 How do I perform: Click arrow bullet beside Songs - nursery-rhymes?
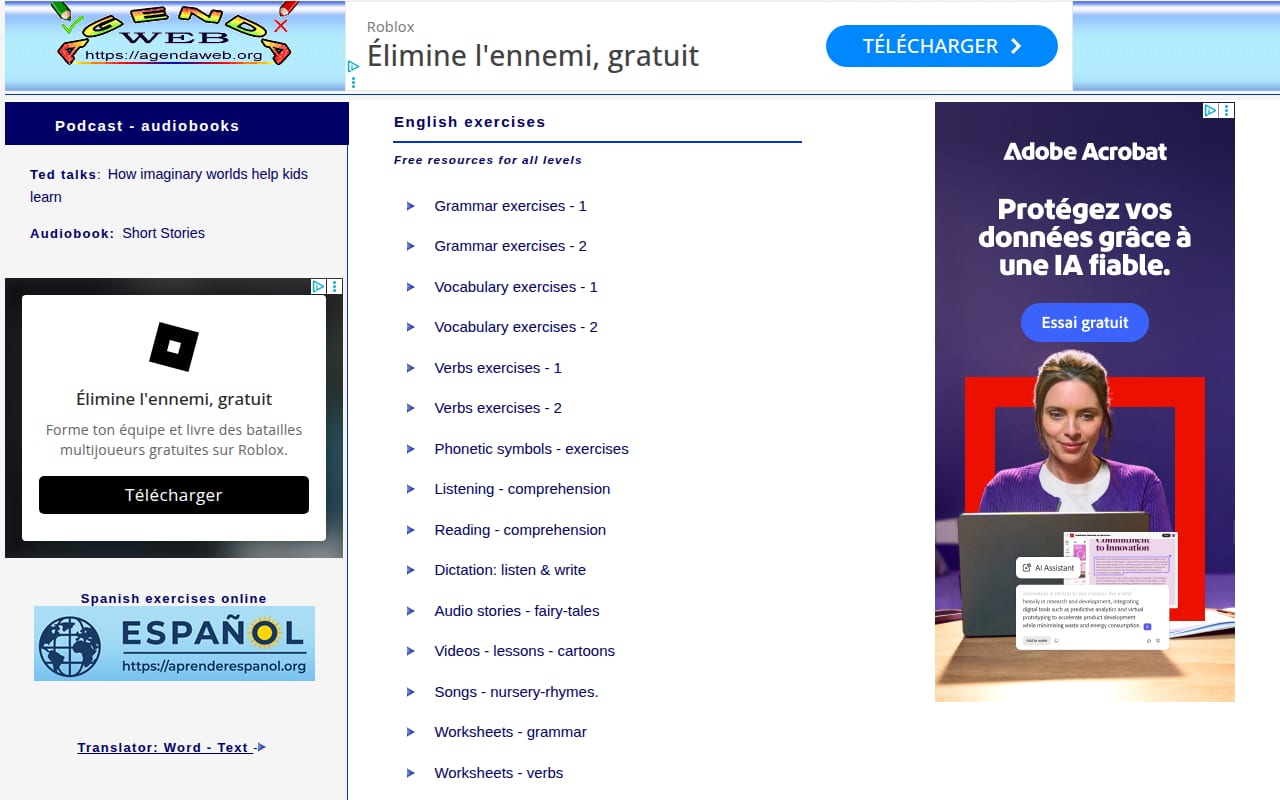[411, 692]
